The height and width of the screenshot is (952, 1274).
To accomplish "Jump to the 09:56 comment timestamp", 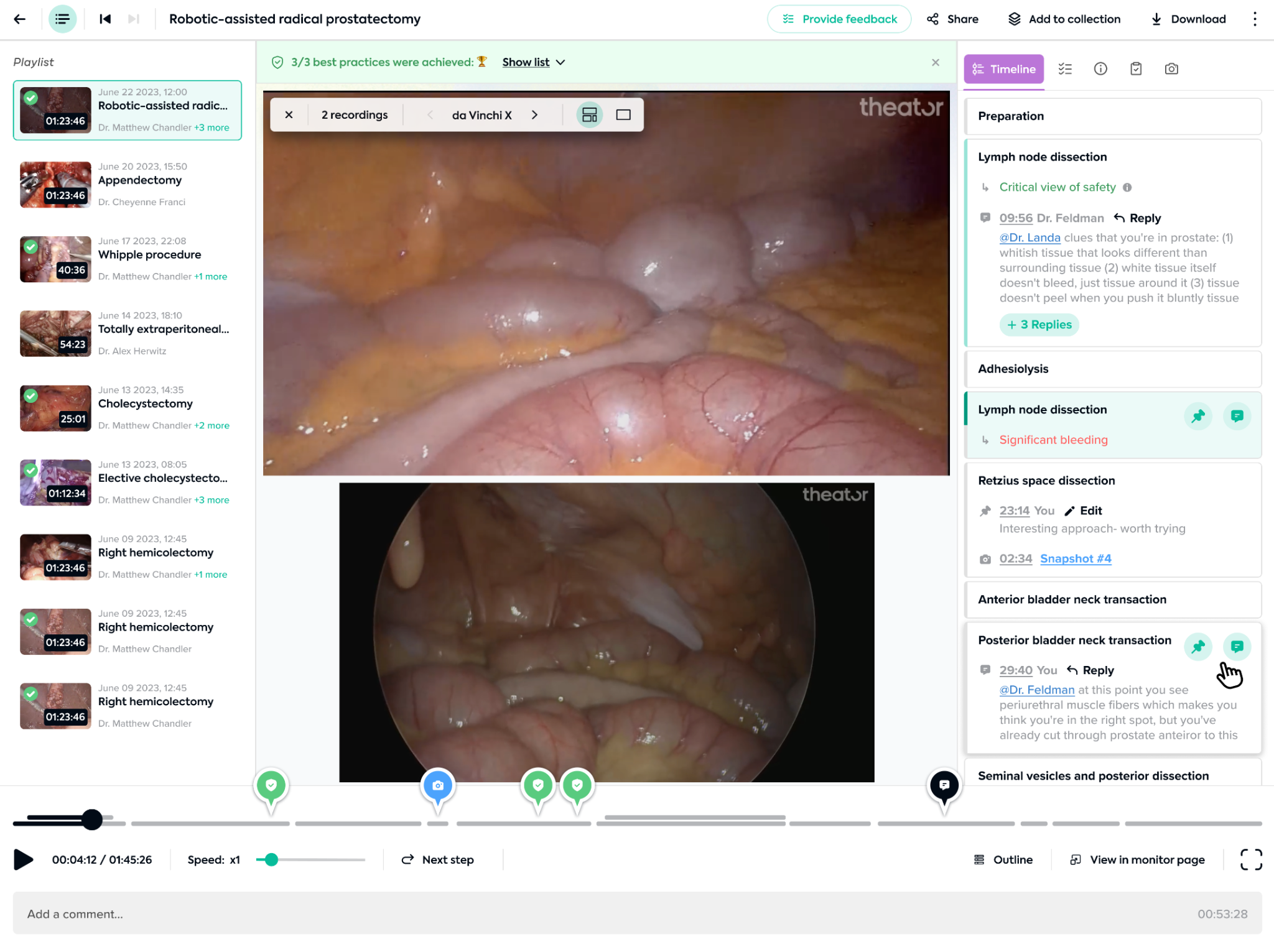I will click(x=1016, y=218).
